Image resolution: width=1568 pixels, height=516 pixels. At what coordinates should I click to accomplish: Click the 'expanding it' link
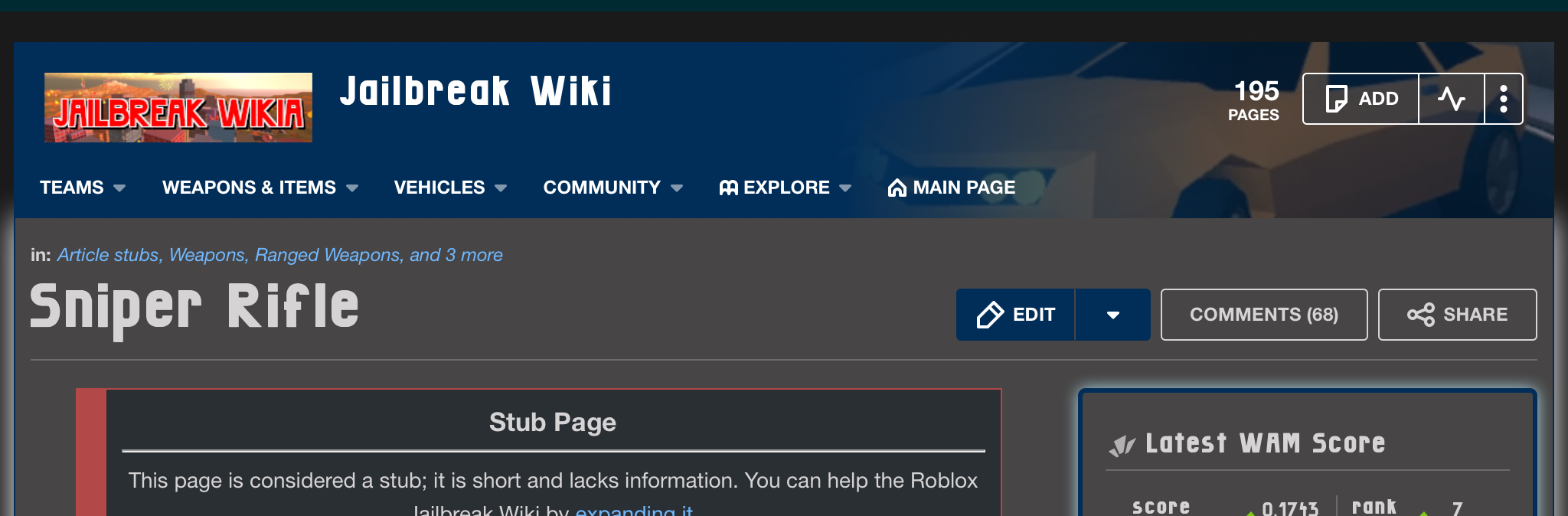coord(634,510)
